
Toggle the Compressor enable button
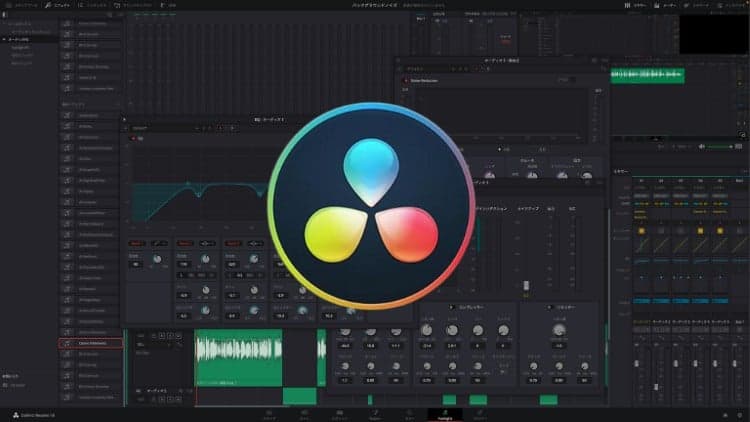pyautogui.click(x=452, y=307)
